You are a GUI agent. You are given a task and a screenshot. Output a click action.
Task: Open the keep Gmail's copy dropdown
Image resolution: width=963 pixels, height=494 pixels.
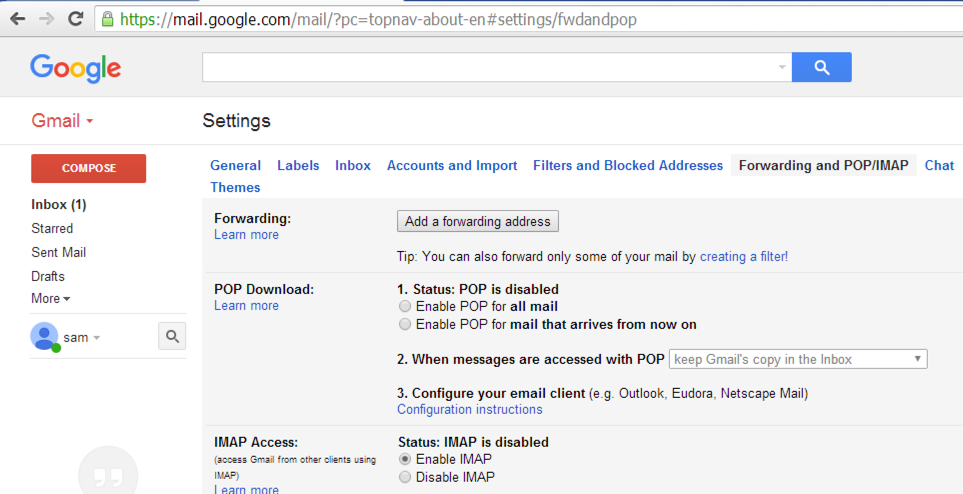click(x=798, y=359)
